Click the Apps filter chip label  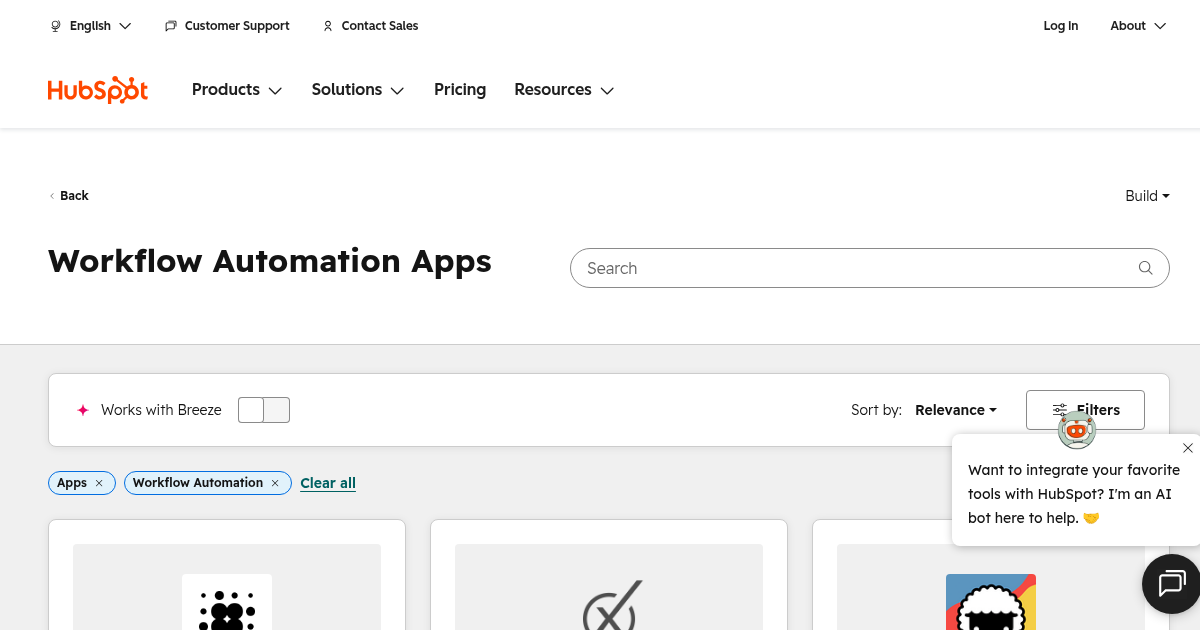72,483
